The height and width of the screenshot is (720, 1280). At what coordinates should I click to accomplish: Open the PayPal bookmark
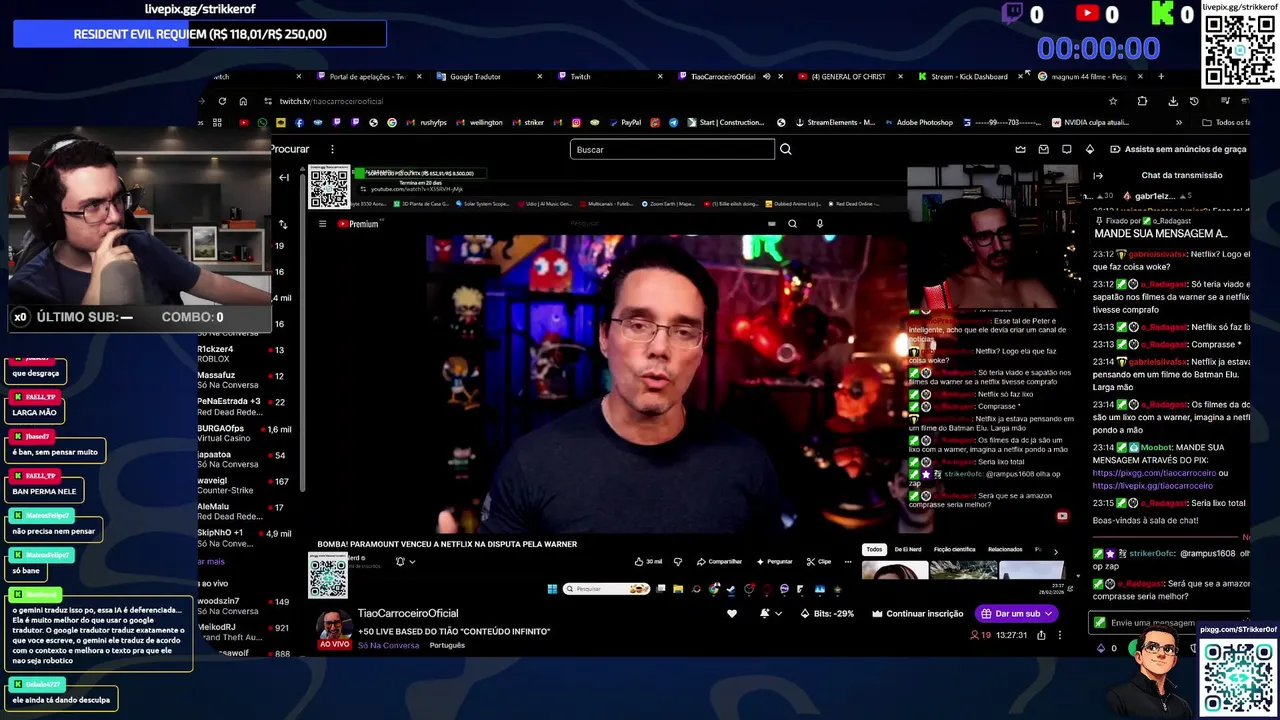[623, 122]
